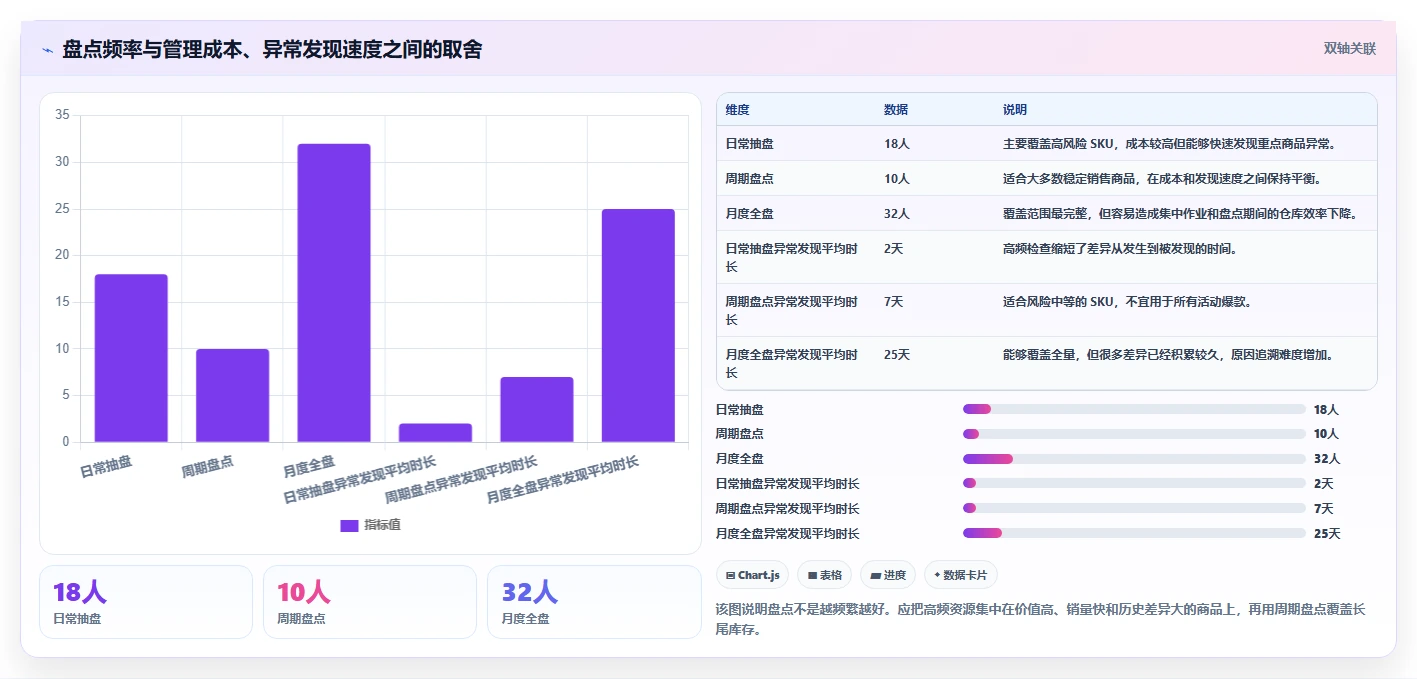Click the 周期盘点 progress bar showing 10人
This screenshot has height=679, width=1417.
click(1134, 434)
